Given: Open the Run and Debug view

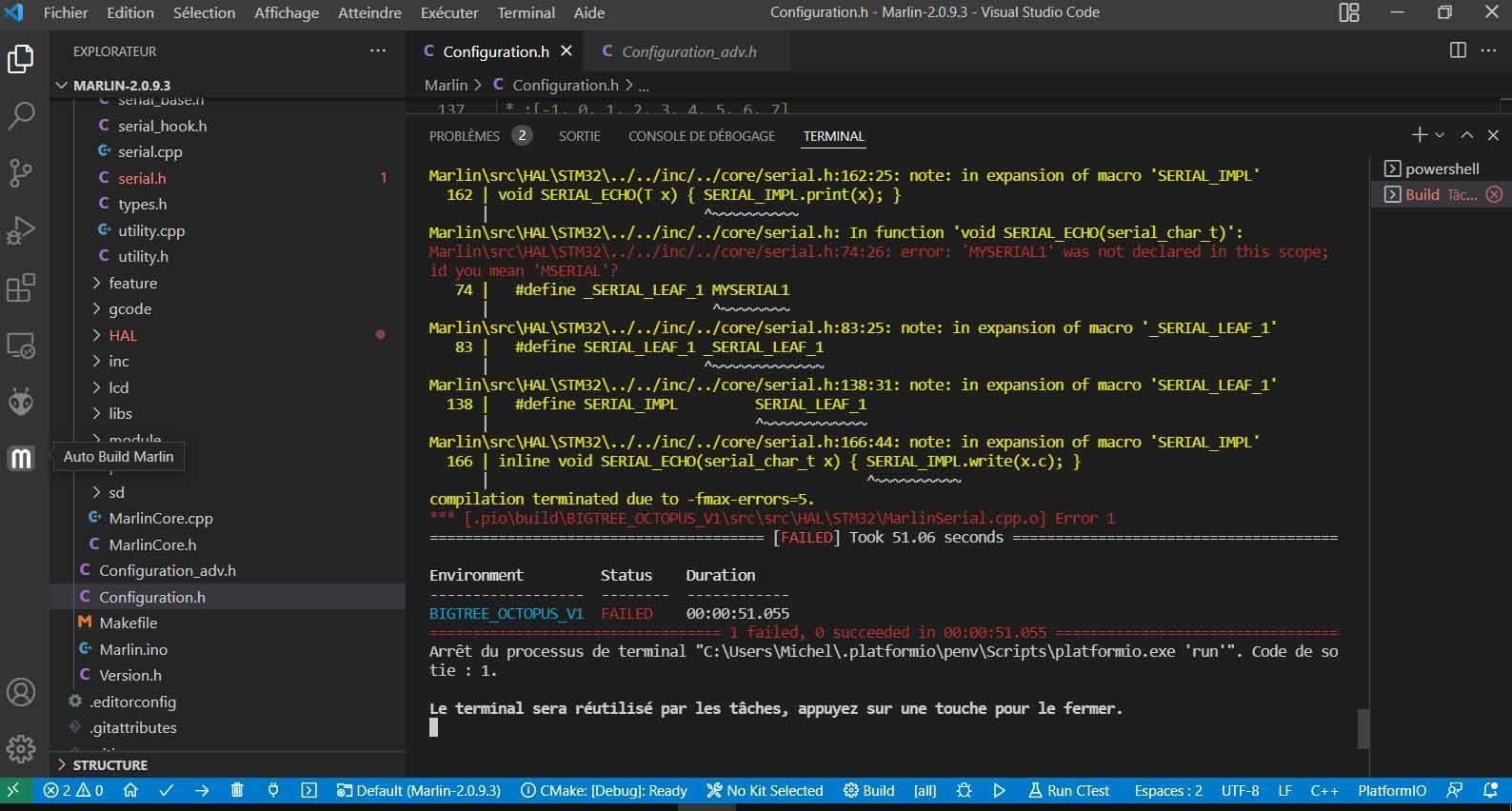Looking at the screenshot, I should (x=21, y=230).
